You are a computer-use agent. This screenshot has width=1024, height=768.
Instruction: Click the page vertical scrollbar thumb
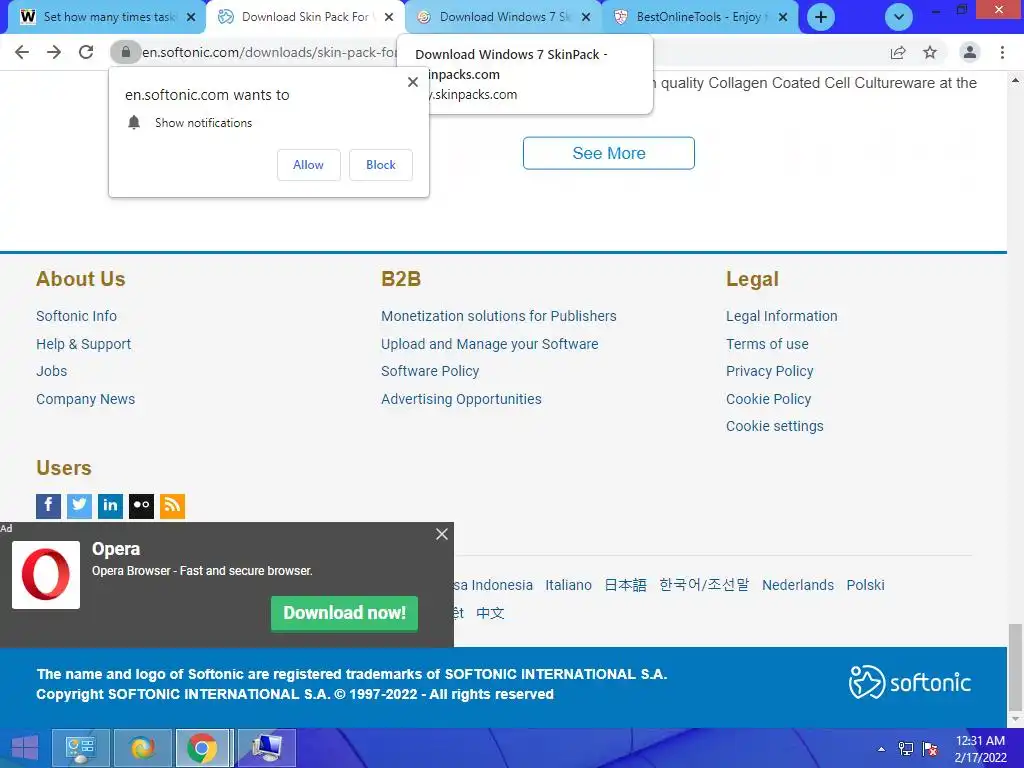click(1015, 666)
